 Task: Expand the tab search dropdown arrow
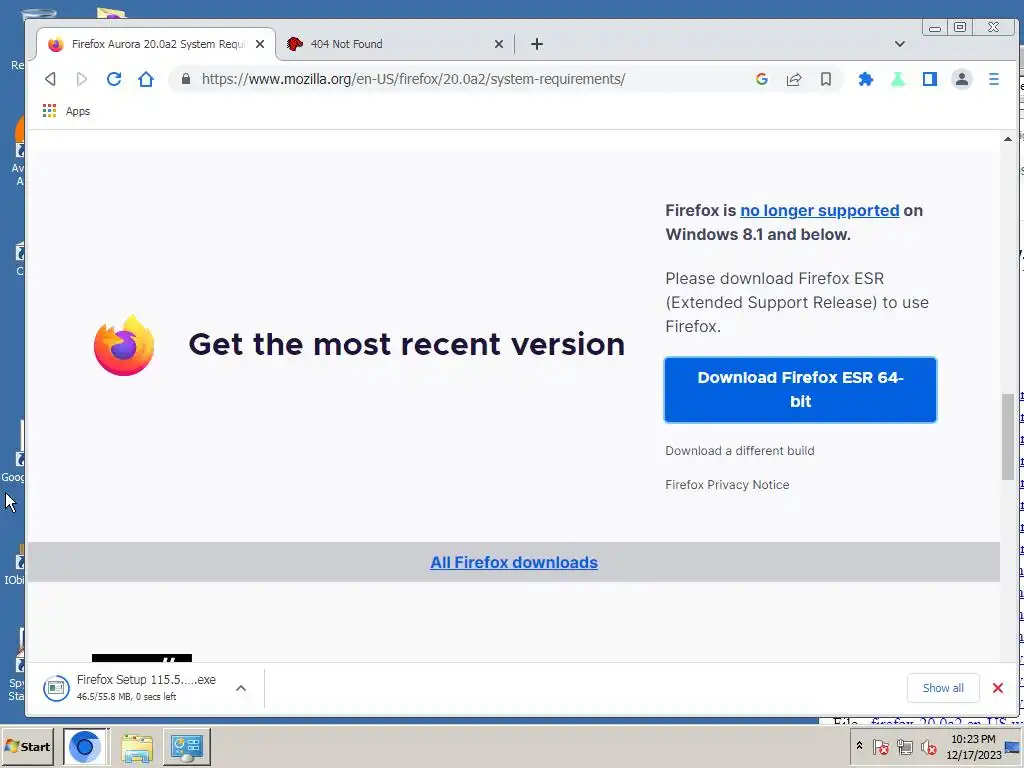pos(900,44)
